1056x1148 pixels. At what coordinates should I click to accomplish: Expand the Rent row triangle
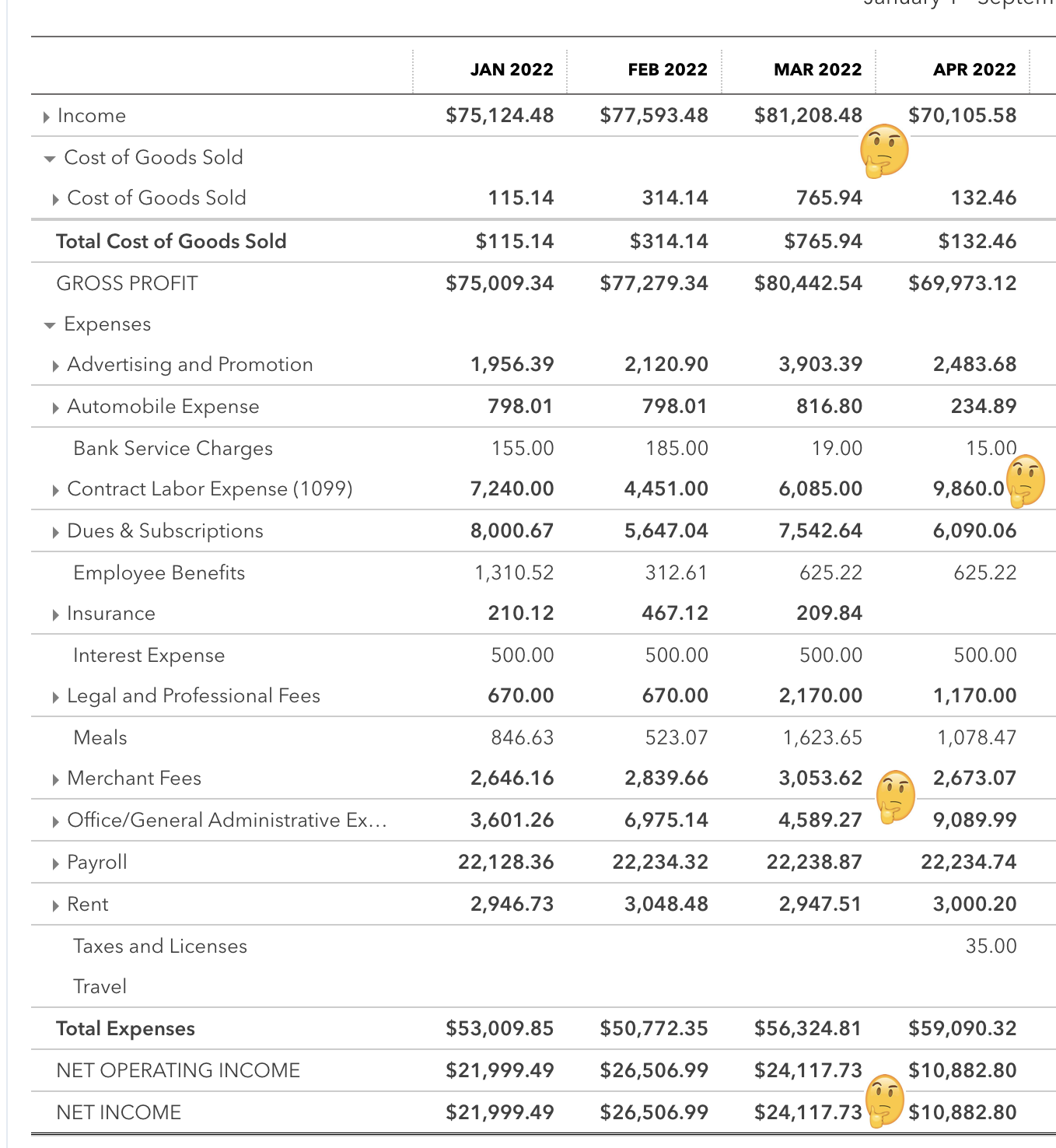(x=55, y=905)
